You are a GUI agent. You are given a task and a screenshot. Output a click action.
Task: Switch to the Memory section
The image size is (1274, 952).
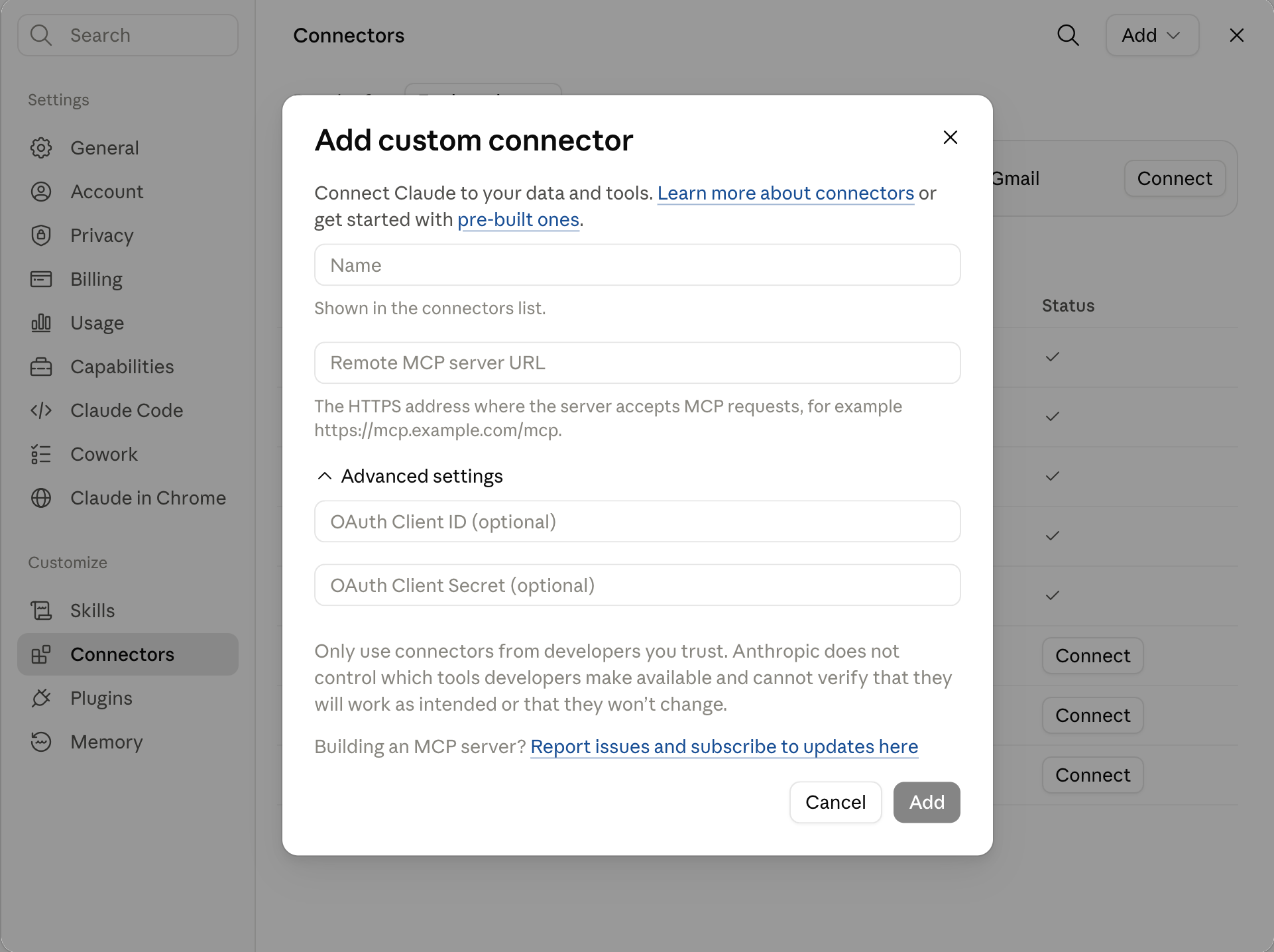pyautogui.click(x=128, y=742)
